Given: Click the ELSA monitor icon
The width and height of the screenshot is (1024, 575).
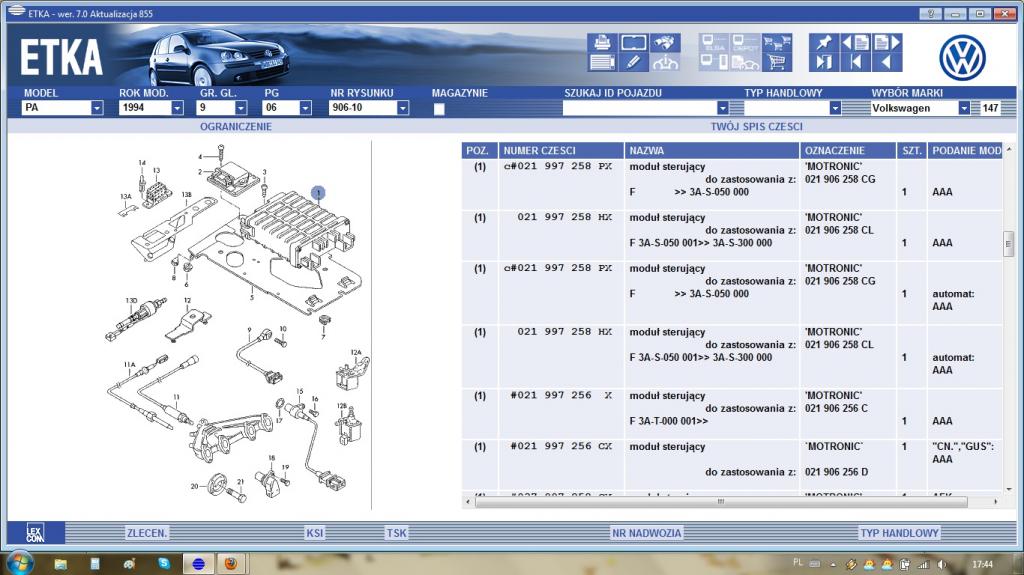Looking at the screenshot, I should pyautogui.click(x=714, y=43).
